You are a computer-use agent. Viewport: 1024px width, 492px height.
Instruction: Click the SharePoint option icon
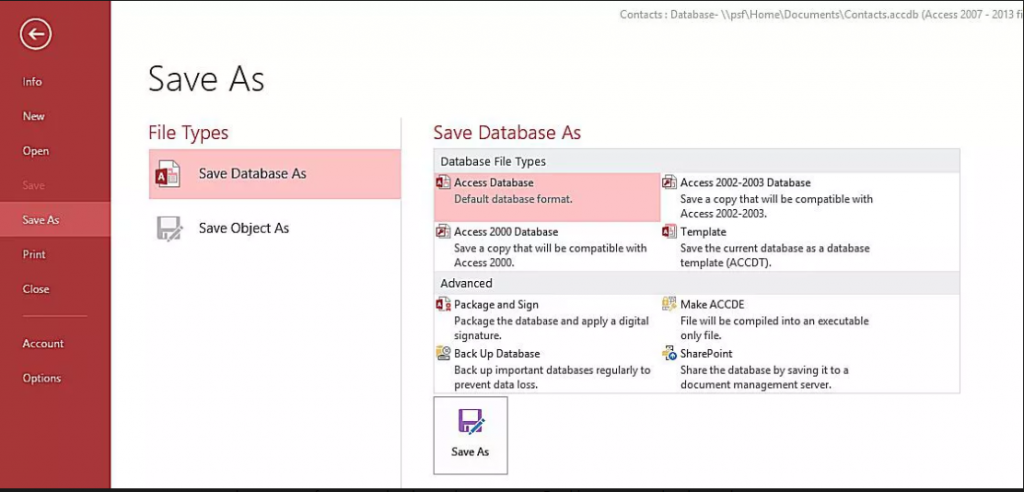[669, 353]
